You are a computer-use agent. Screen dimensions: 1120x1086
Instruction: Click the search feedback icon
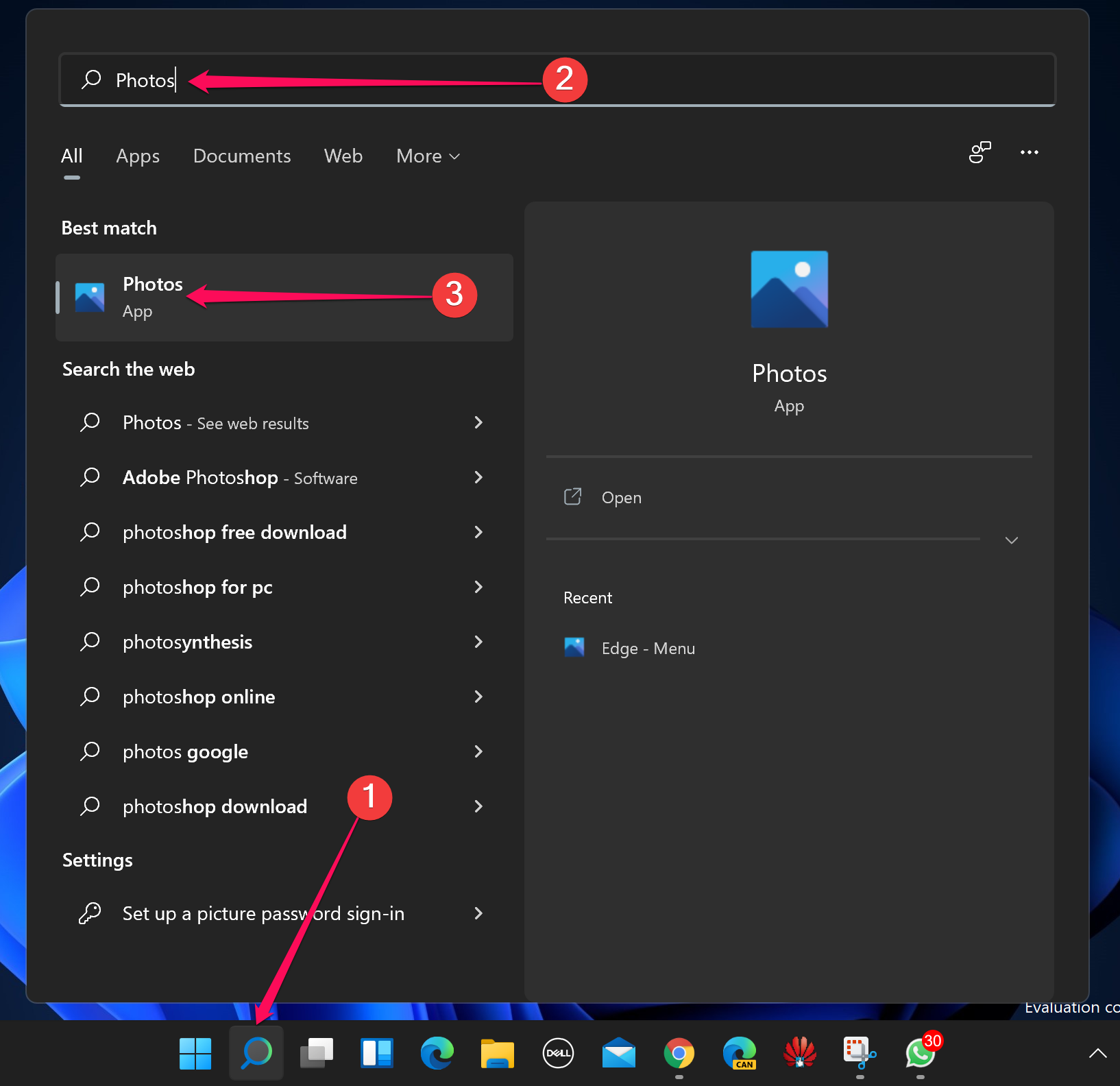[980, 152]
